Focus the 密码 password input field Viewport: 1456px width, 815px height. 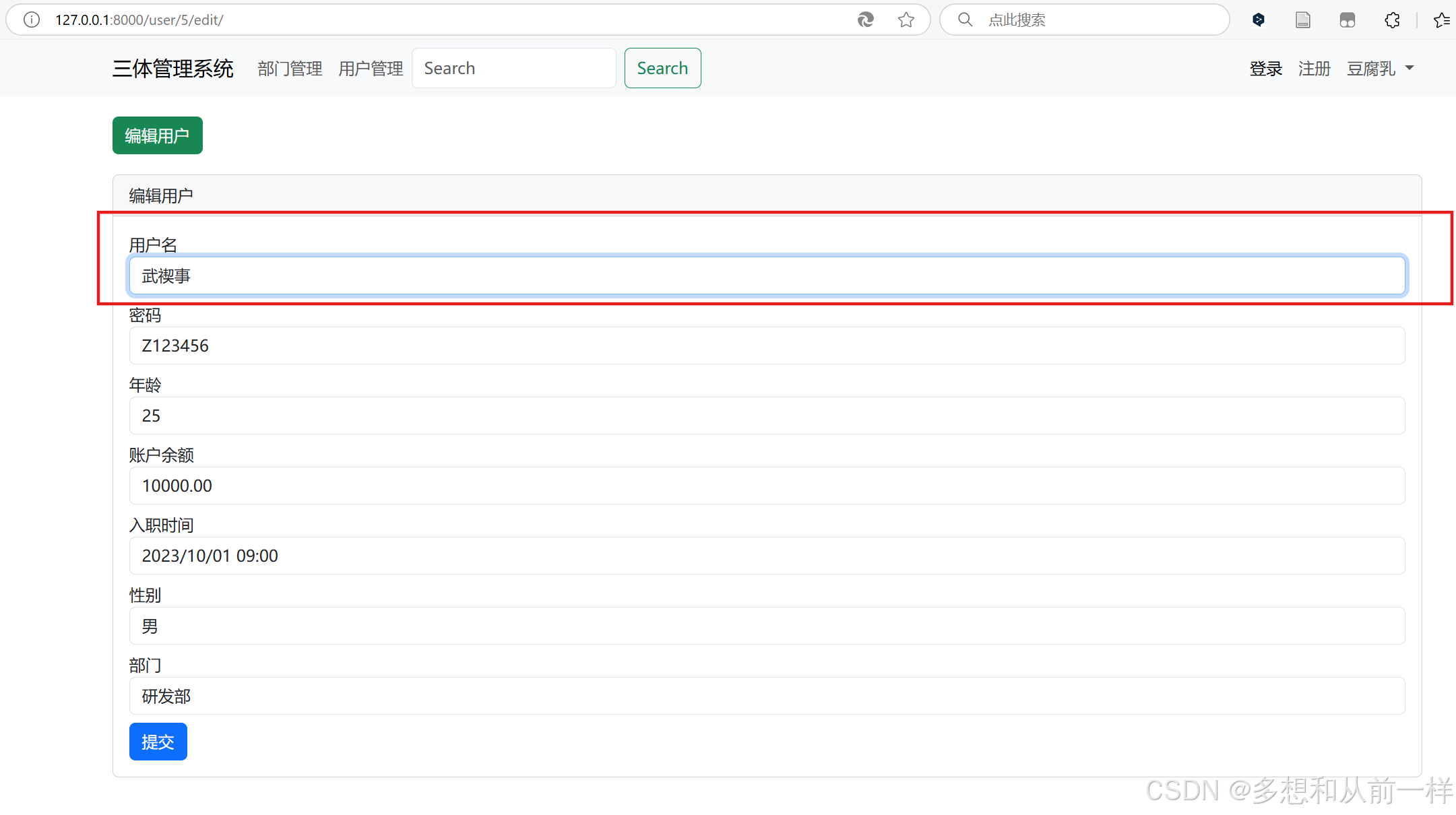(x=767, y=346)
